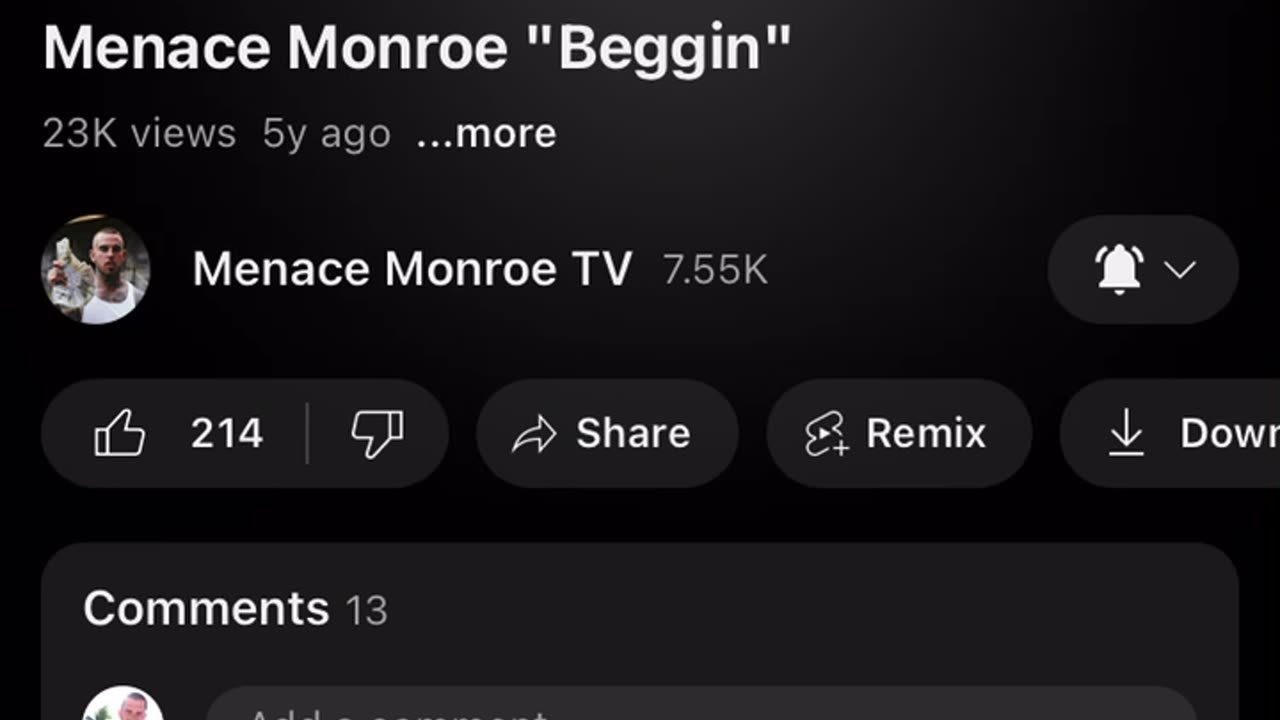Click the Remix button label
The width and height of the screenshot is (1280, 720).
click(x=926, y=434)
